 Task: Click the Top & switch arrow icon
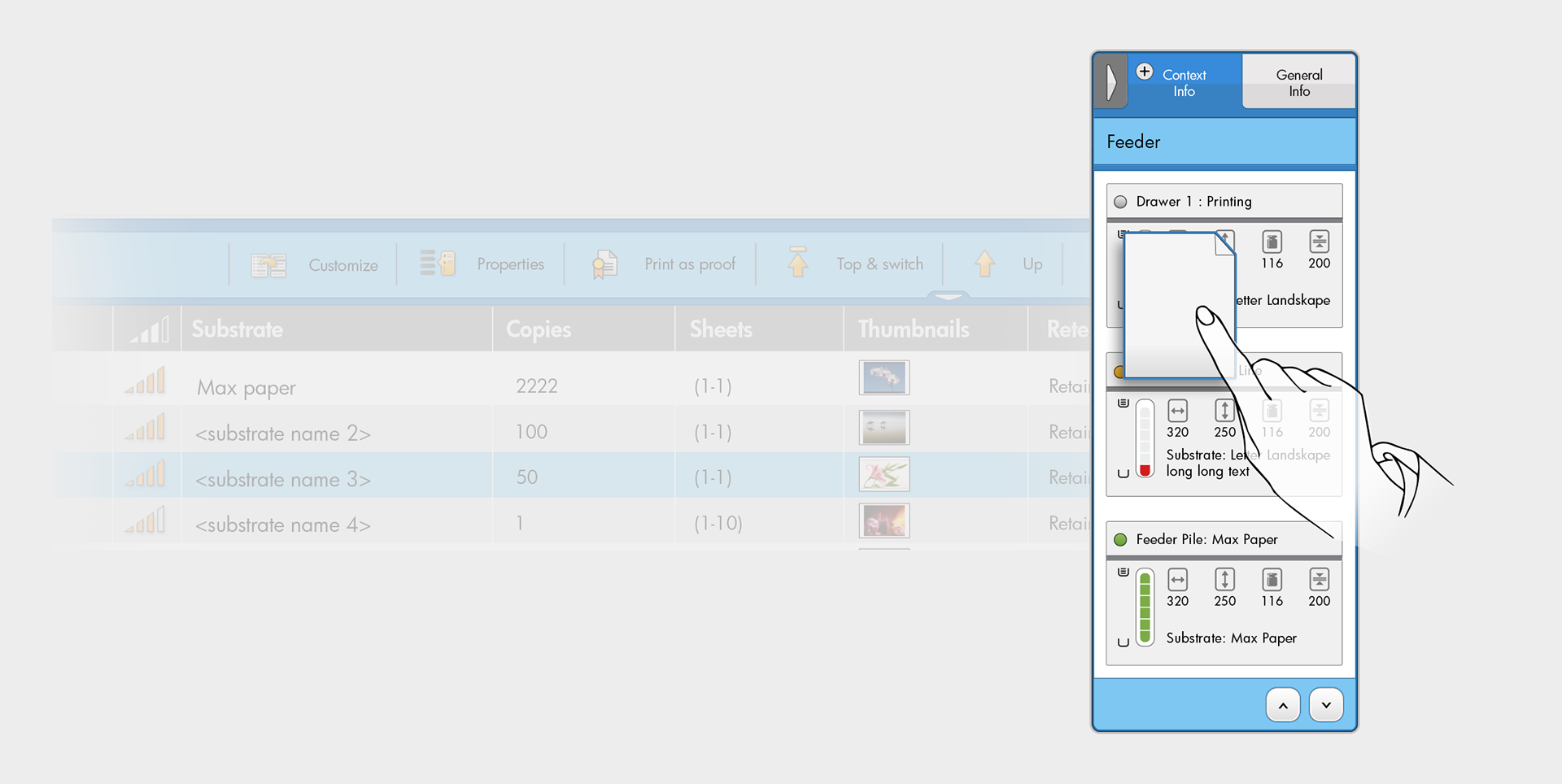(x=798, y=262)
